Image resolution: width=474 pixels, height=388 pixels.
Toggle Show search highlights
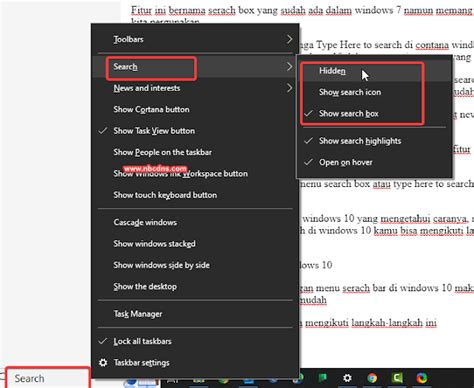point(375,141)
